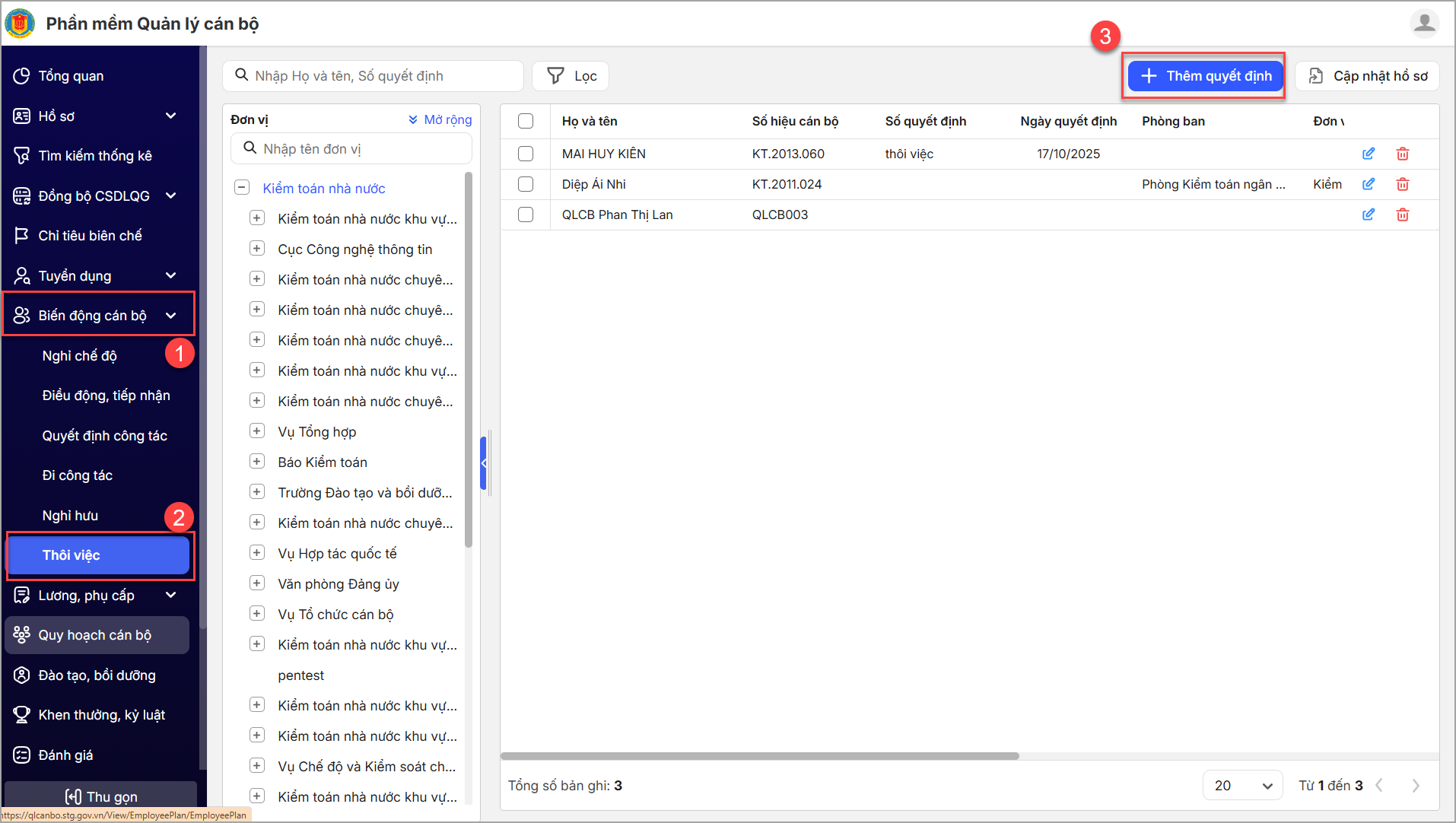Check the select-all header checkbox
The height and width of the screenshot is (823, 1456).
526,121
